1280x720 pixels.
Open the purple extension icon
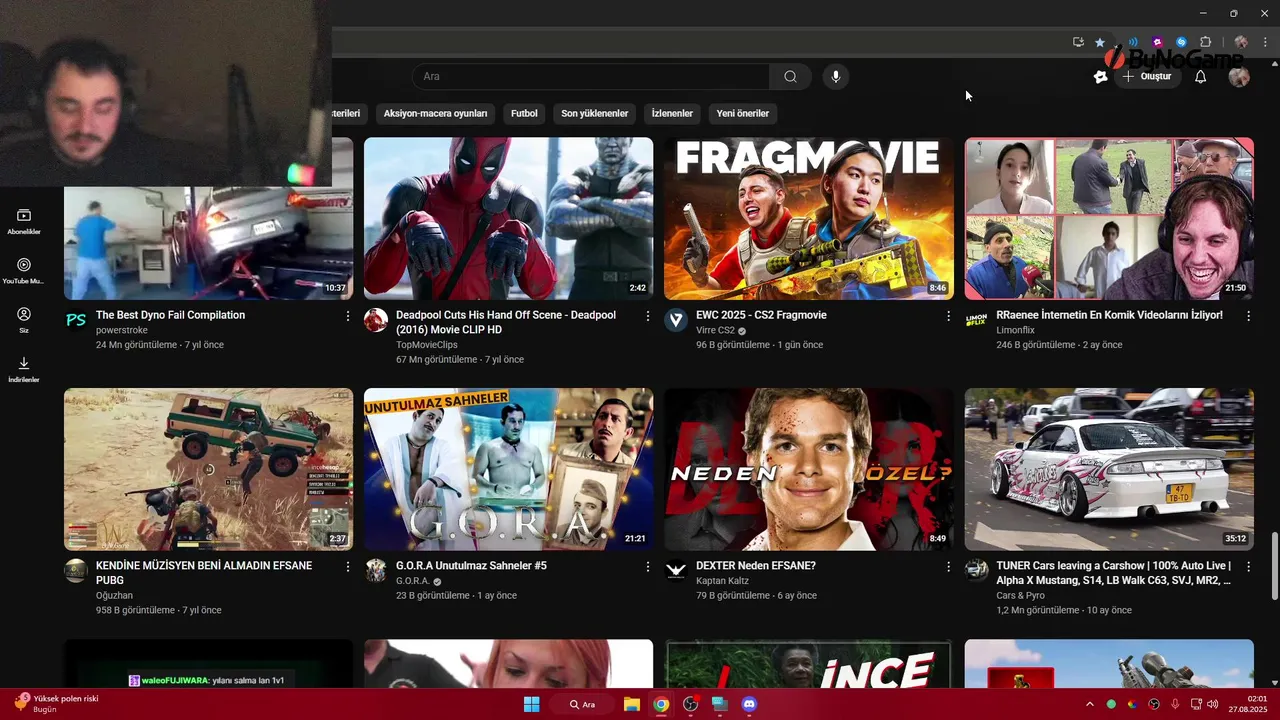[1157, 42]
